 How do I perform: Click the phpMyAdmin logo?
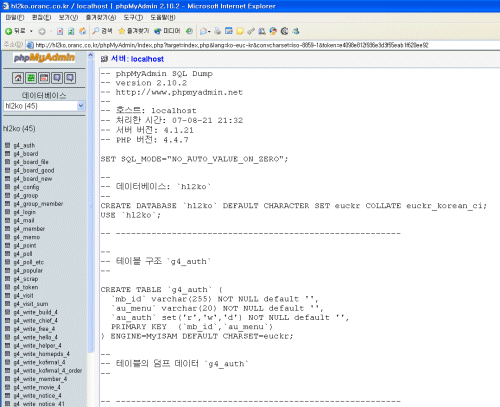click(44, 58)
